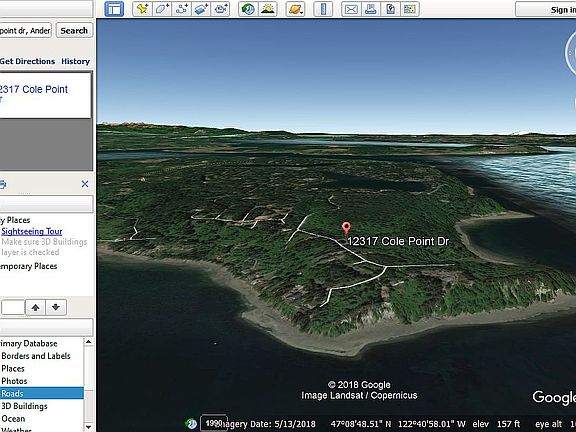Record a tour
576x432 pixels.
220,9
